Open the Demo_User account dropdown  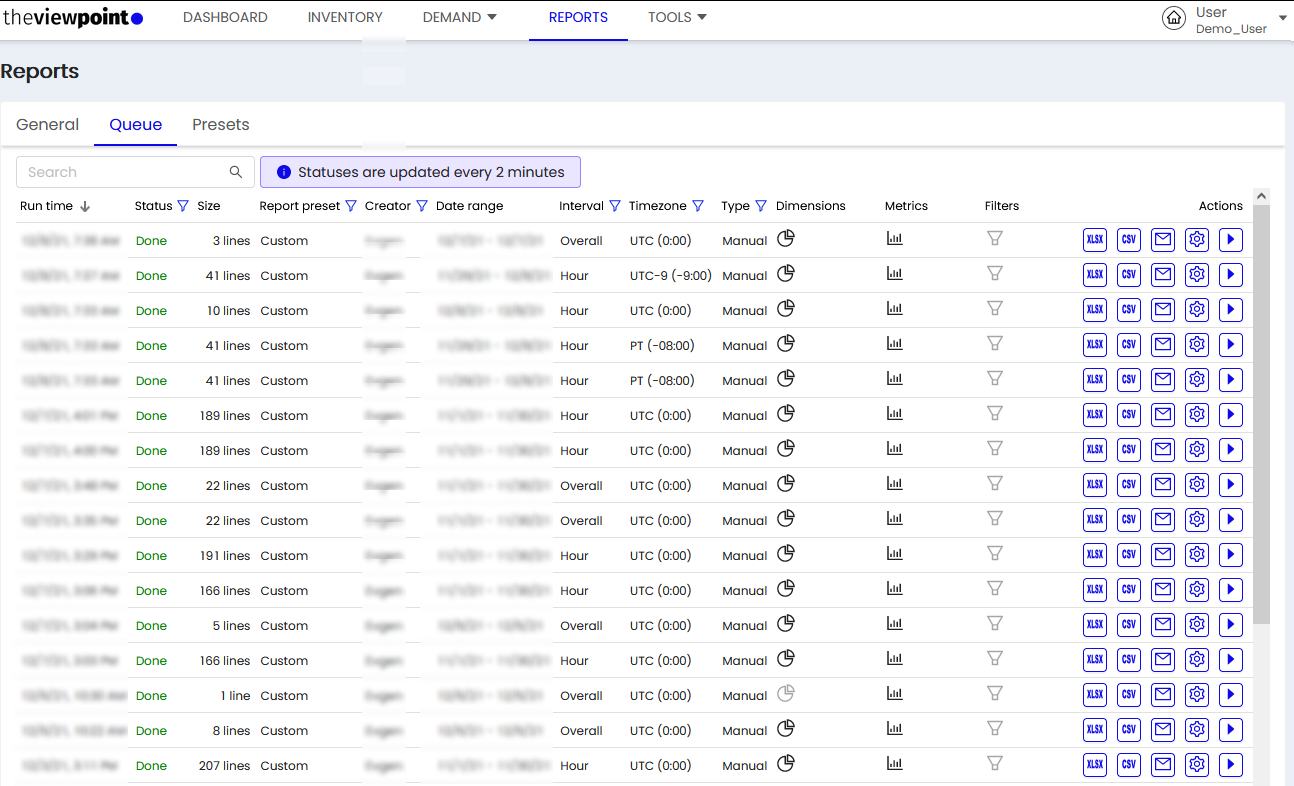pos(1283,19)
